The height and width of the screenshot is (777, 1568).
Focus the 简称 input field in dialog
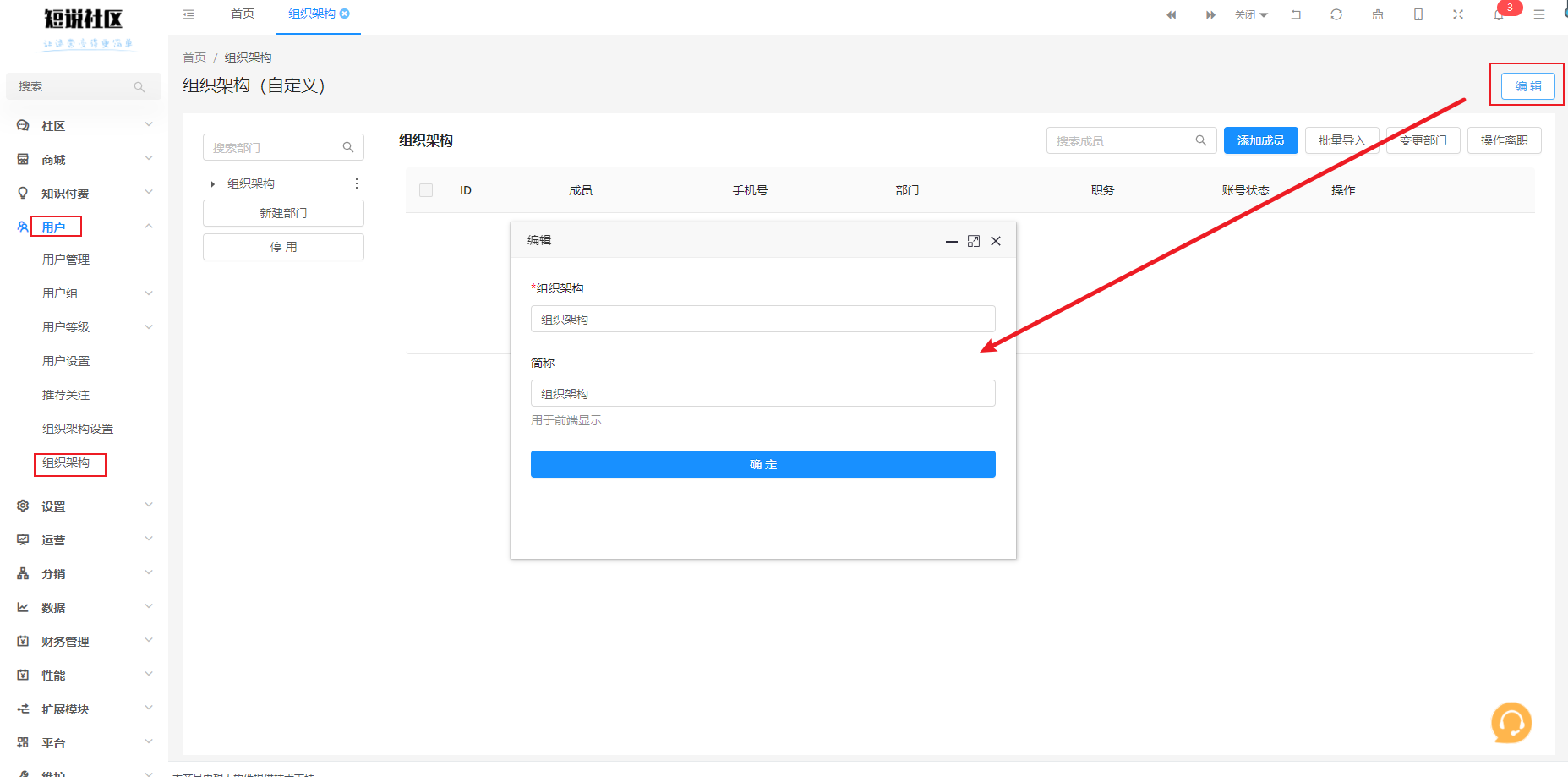763,393
